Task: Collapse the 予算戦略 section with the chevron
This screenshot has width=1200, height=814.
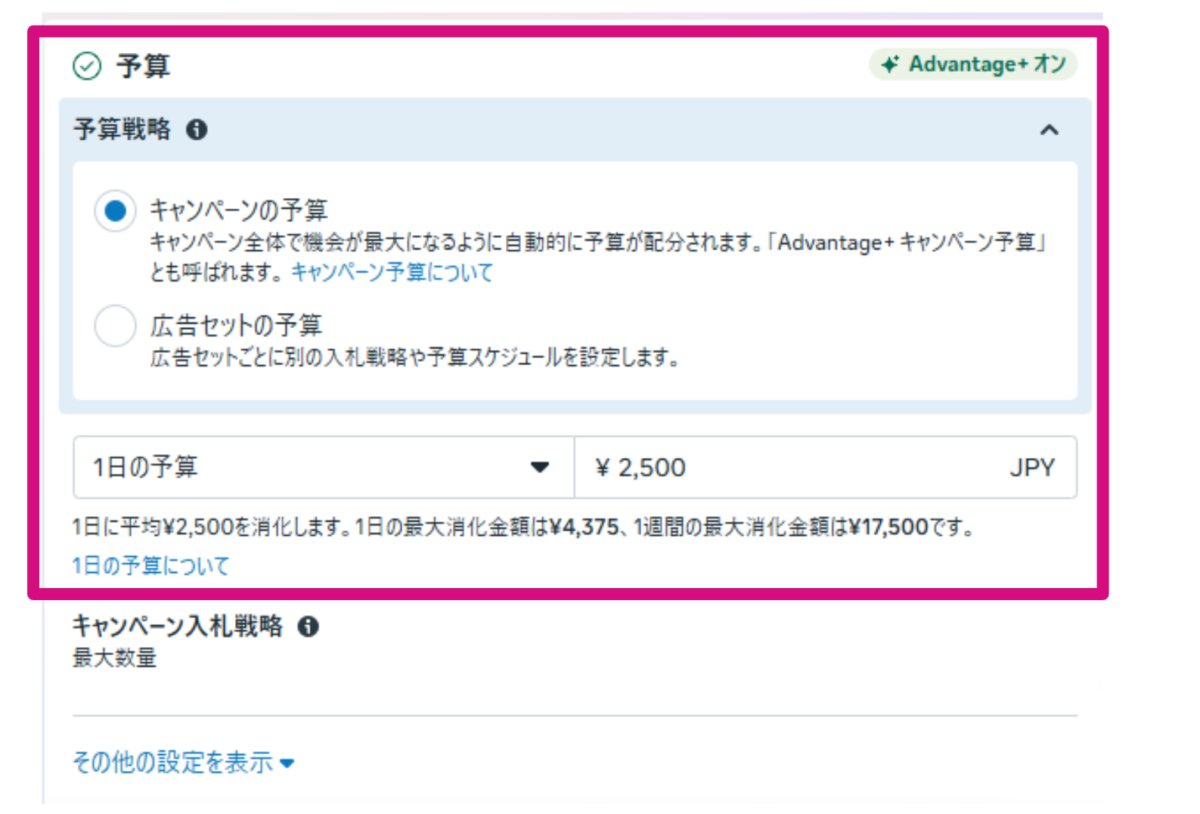Action: [x=1049, y=130]
